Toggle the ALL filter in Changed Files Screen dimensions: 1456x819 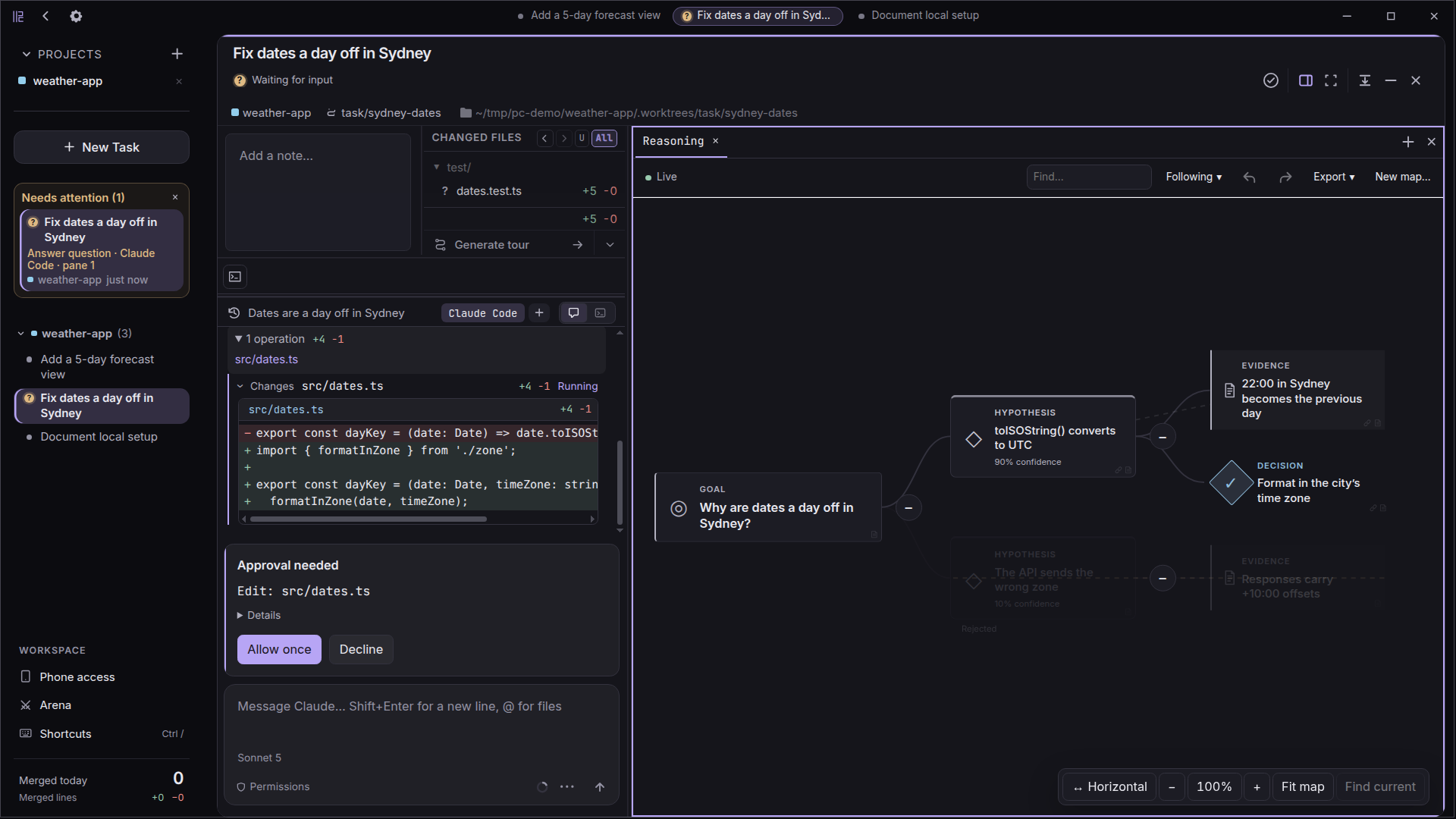coord(604,138)
